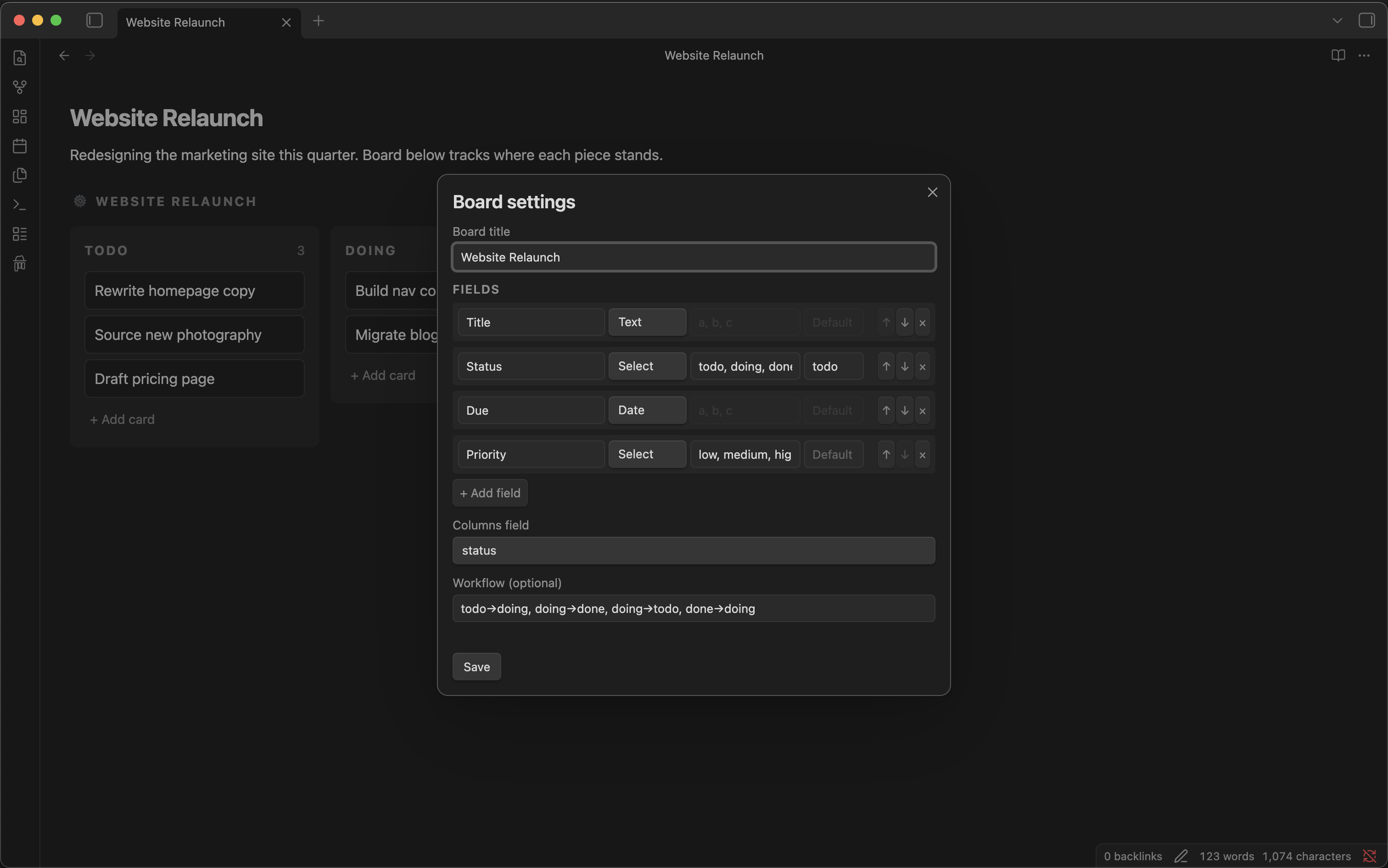Edit the Due field name input
Image resolution: width=1388 pixels, height=868 pixels.
[531, 411]
